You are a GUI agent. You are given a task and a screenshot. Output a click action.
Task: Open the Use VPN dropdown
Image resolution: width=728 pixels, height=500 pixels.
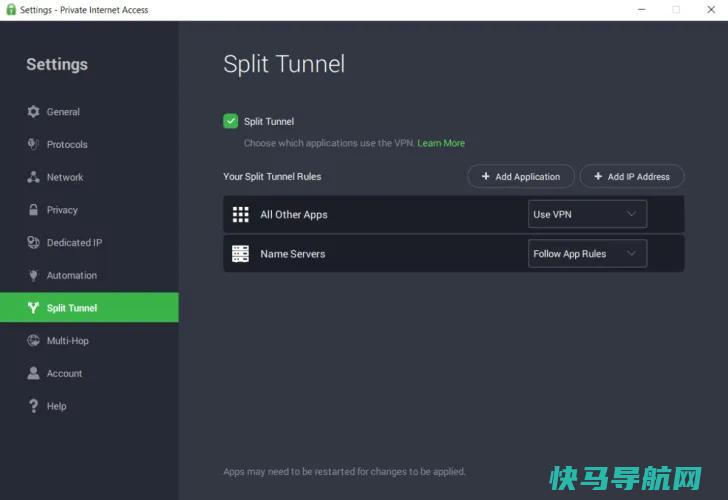point(587,214)
